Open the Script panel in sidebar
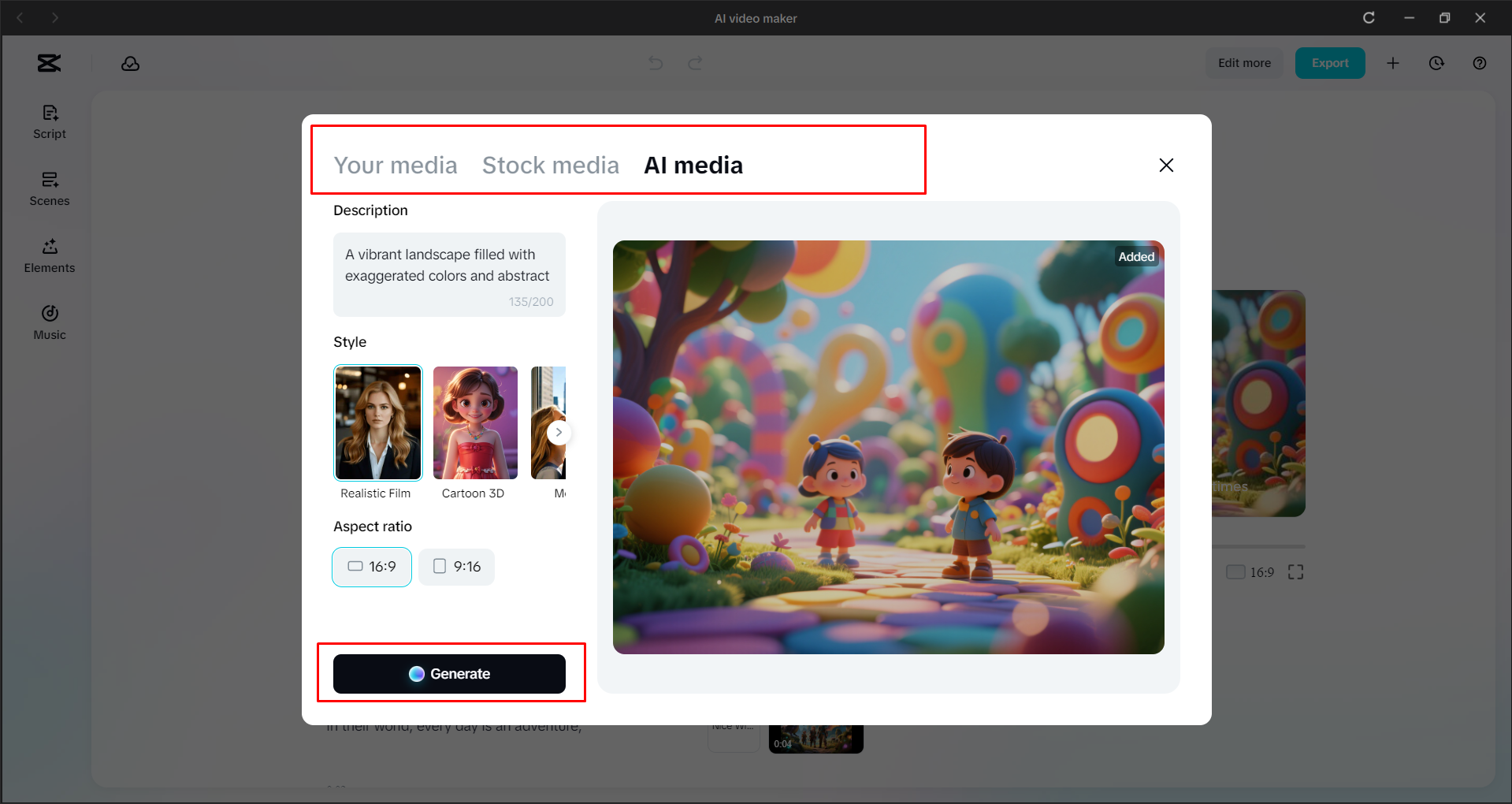1512x804 pixels. [49, 121]
